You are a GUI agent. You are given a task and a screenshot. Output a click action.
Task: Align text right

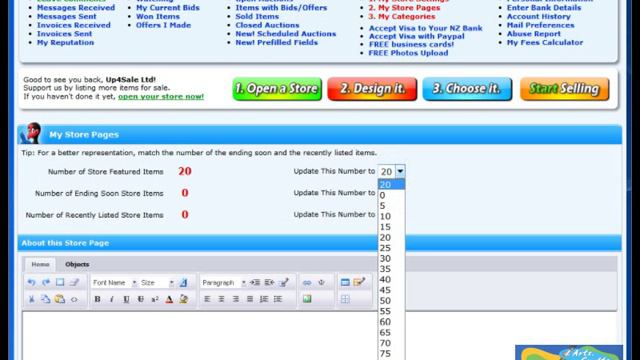coord(236,299)
